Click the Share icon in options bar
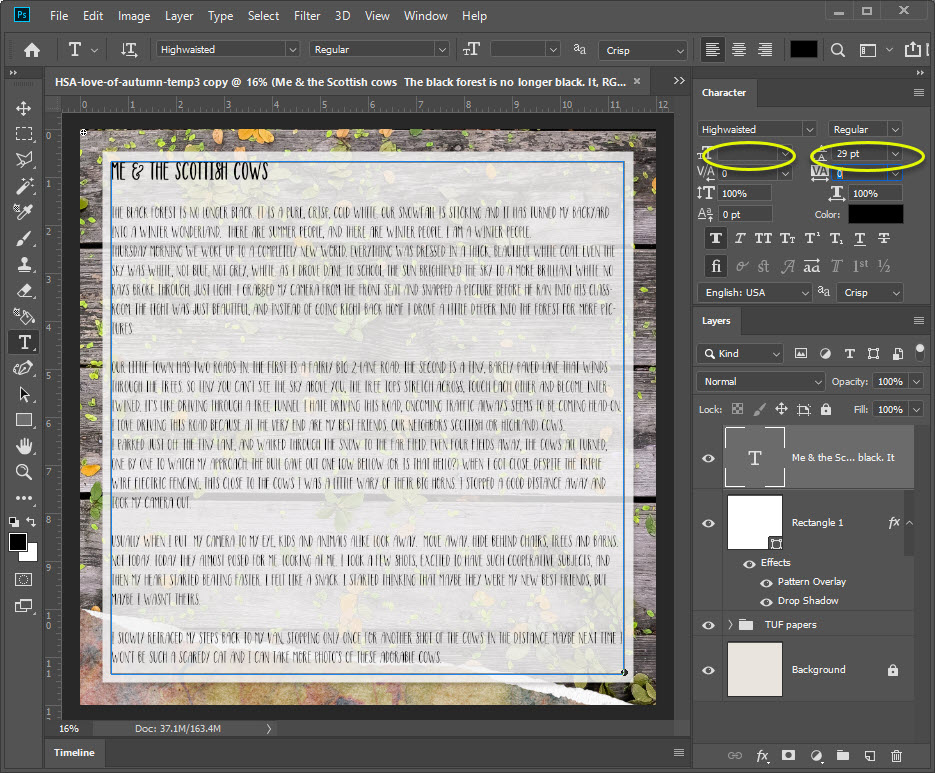 click(913, 50)
